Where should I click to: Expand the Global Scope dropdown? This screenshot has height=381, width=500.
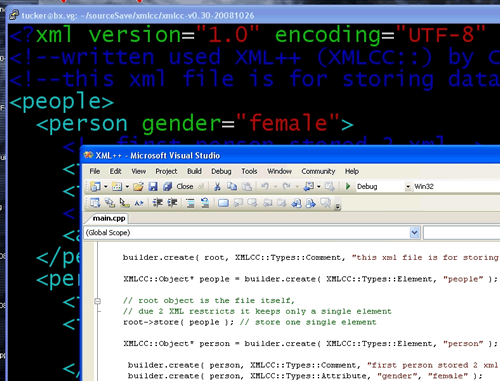[414, 233]
